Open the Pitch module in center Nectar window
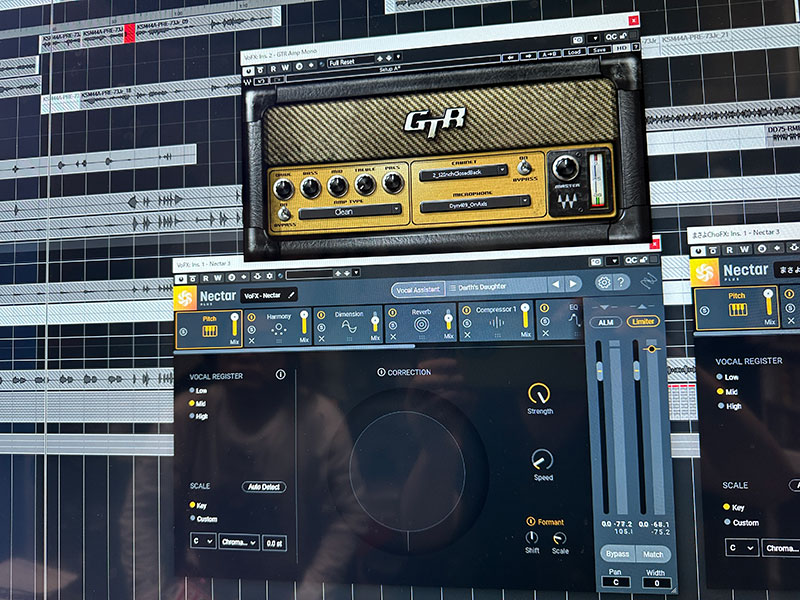This screenshot has width=800, height=600. 210,328
